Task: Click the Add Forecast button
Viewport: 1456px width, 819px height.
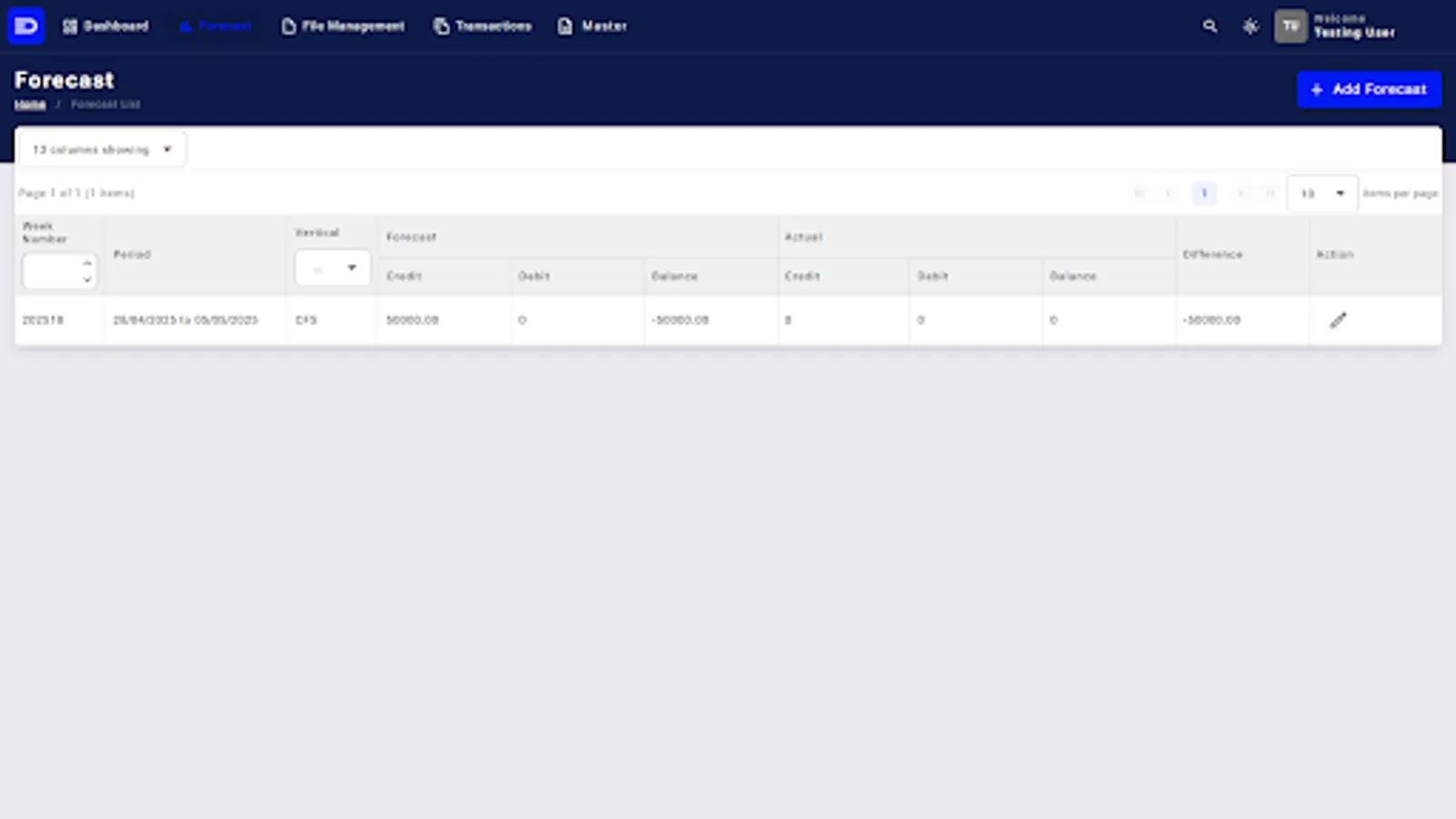Action: (x=1369, y=89)
